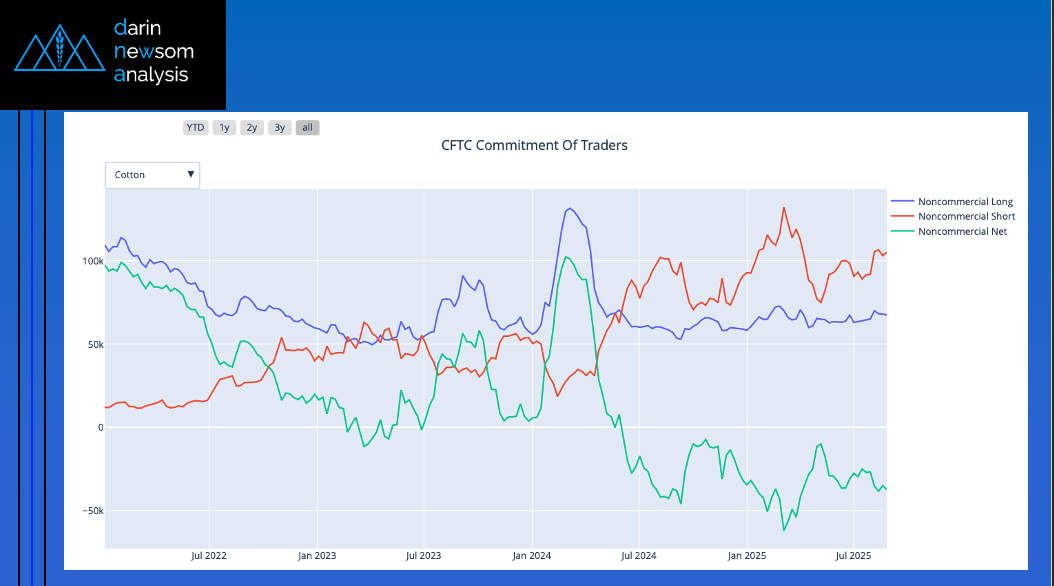Show the full history with the all button

[307, 127]
